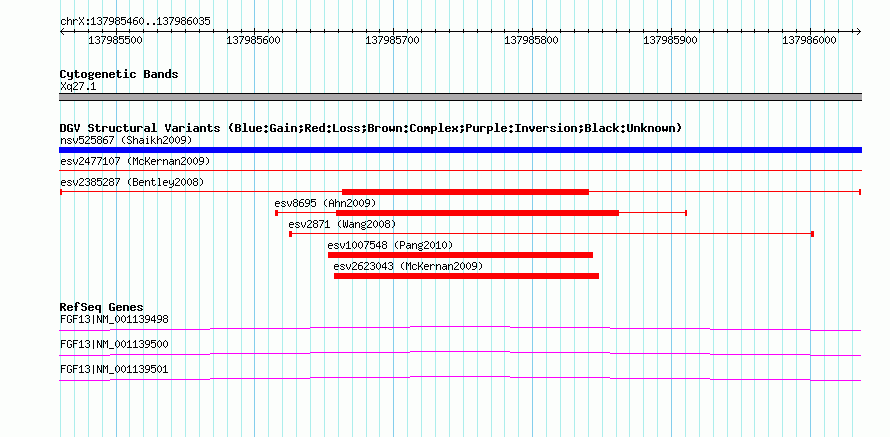The width and height of the screenshot is (890, 437).
Task: Click the 137985800 ruler position
Action: (532, 40)
